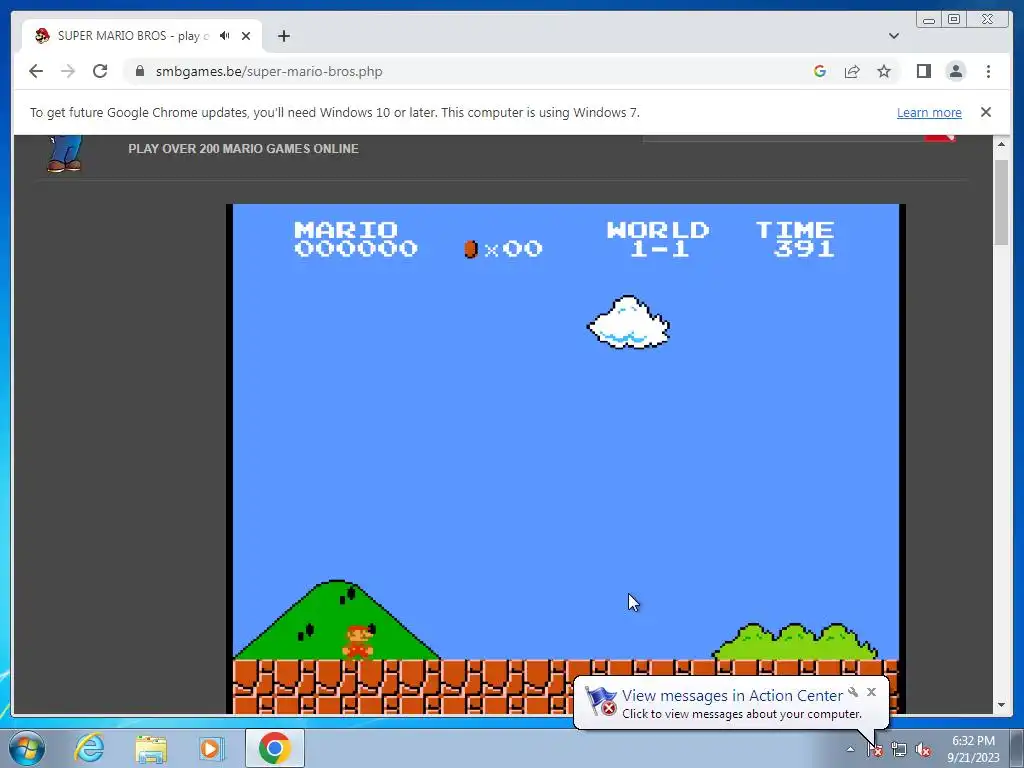The width and height of the screenshot is (1024, 768).
Task: Click the padlock site info icon
Action: pos(140,71)
